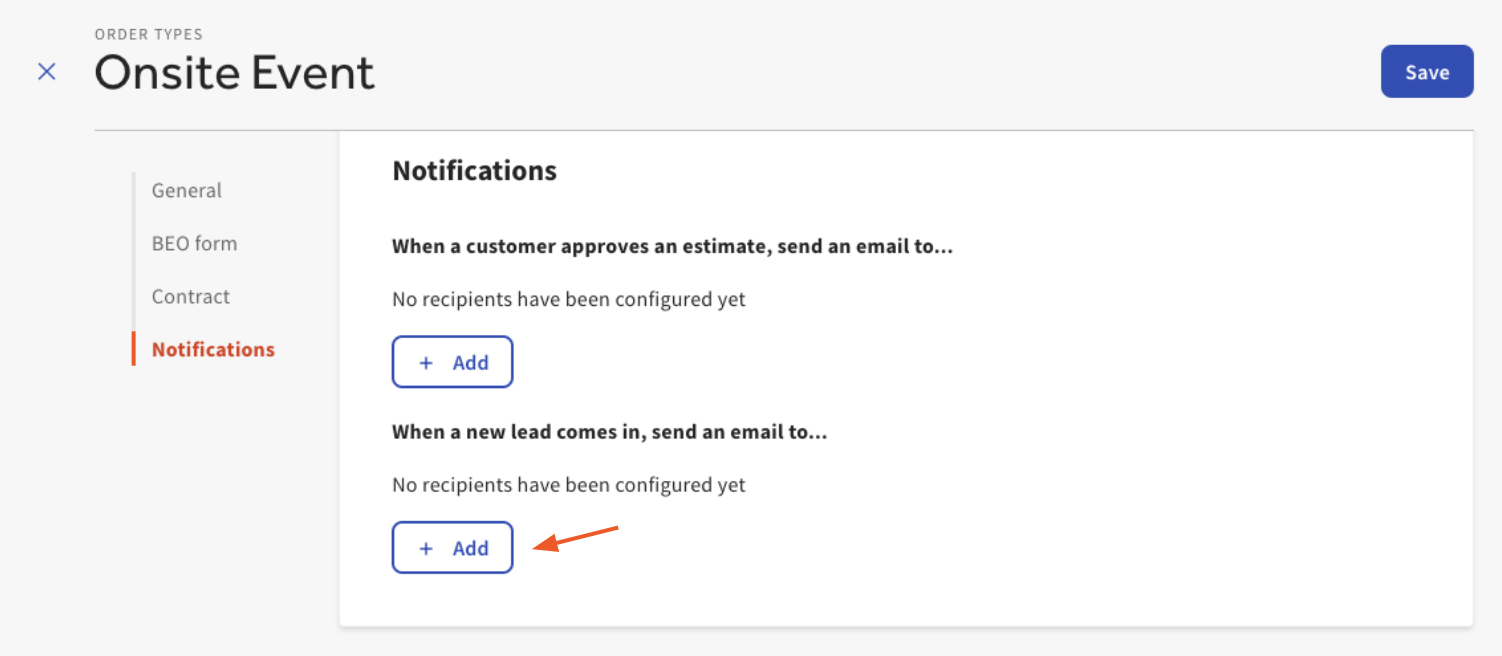Viewport: 1502px width, 656px height.
Task: Click the ORDER TYPES breadcrumb label
Action: [x=148, y=34]
